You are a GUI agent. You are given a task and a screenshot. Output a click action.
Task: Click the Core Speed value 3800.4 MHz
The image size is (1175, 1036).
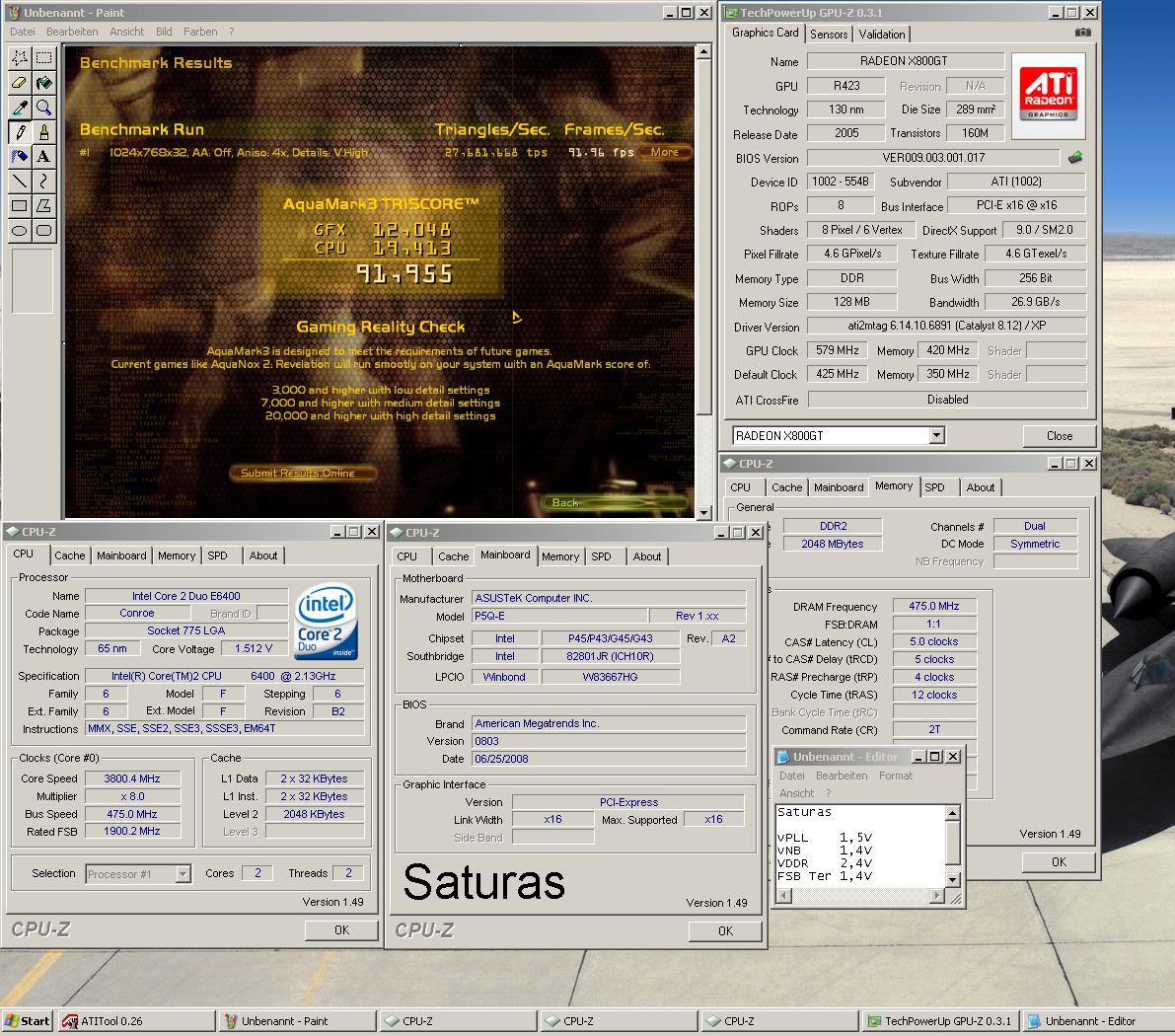pos(132,778)
